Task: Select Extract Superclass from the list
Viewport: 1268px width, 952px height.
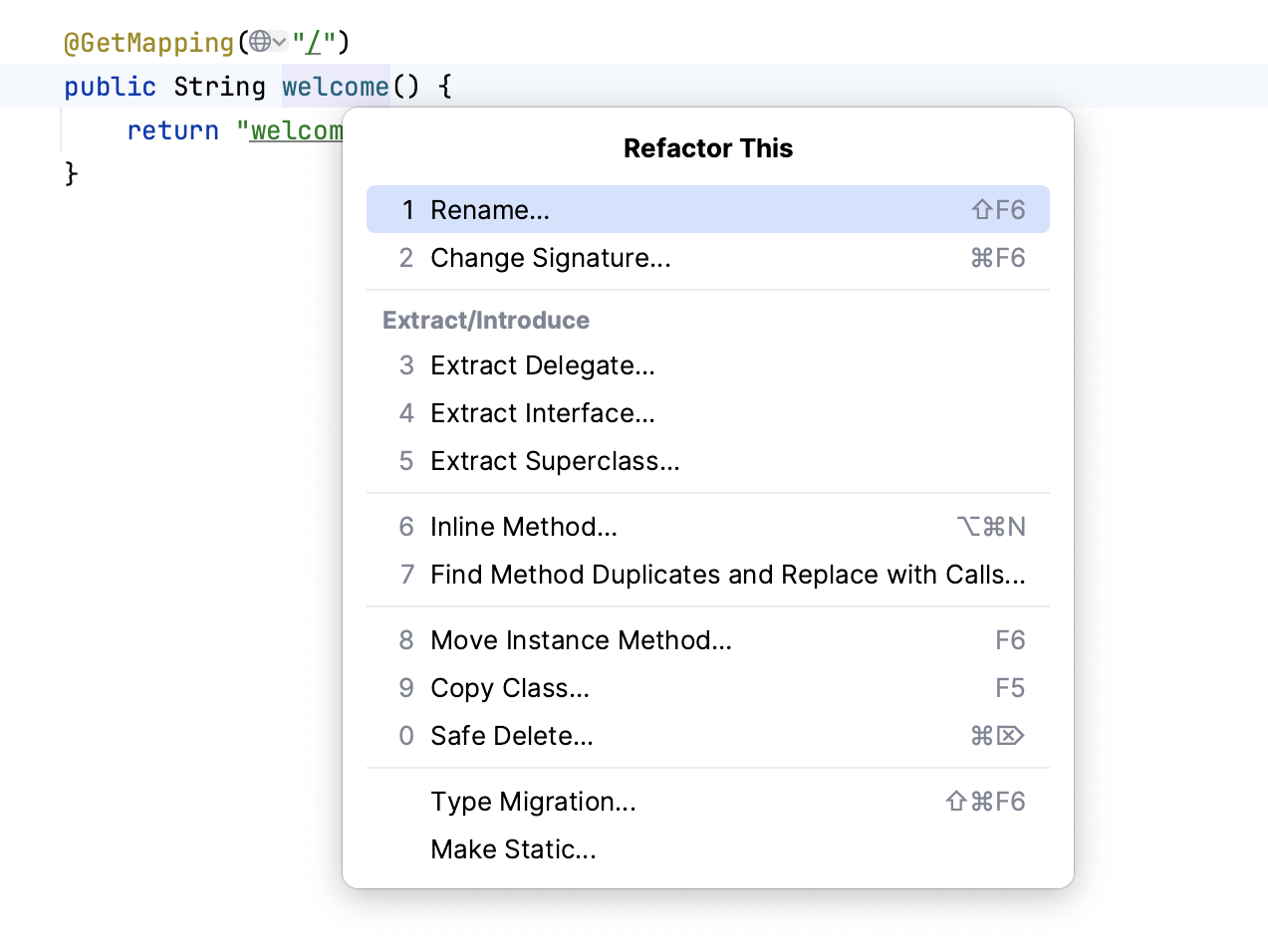Action: coord(555,460)
